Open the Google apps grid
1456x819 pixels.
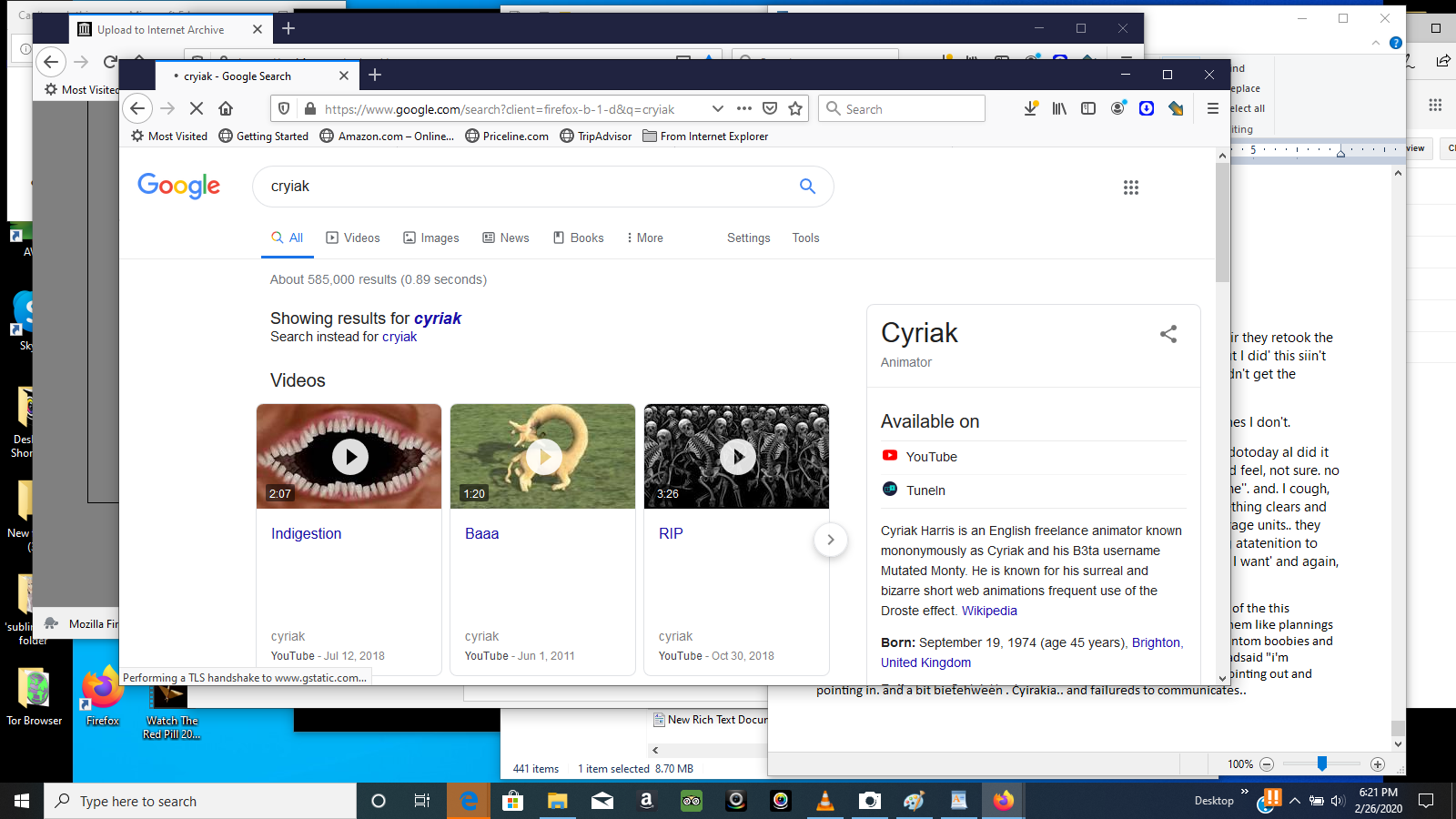tap(1131, 187)
